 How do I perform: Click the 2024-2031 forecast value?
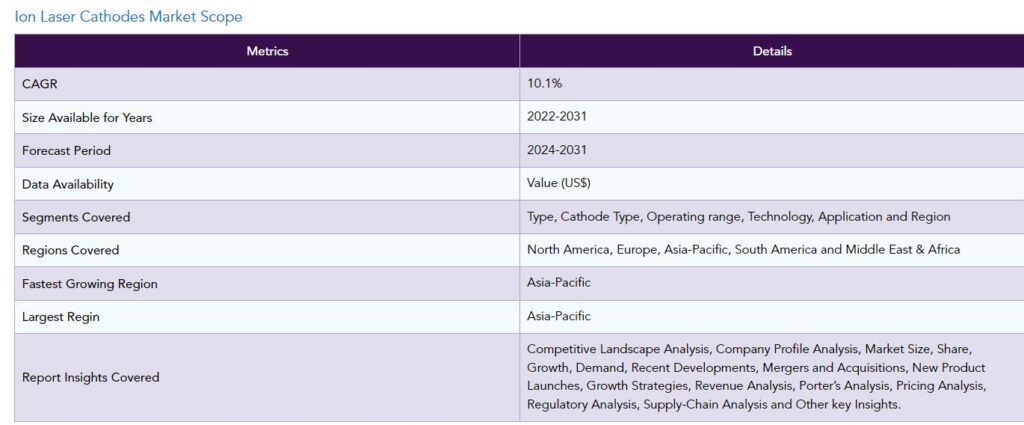coord(556,150)
